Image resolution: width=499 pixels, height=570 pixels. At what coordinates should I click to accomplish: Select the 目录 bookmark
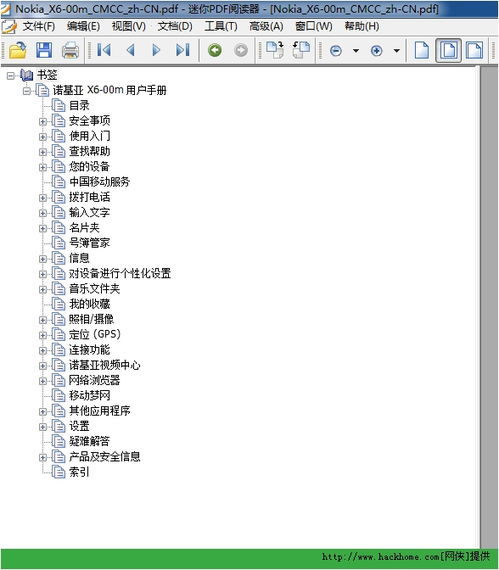(79, 105)
